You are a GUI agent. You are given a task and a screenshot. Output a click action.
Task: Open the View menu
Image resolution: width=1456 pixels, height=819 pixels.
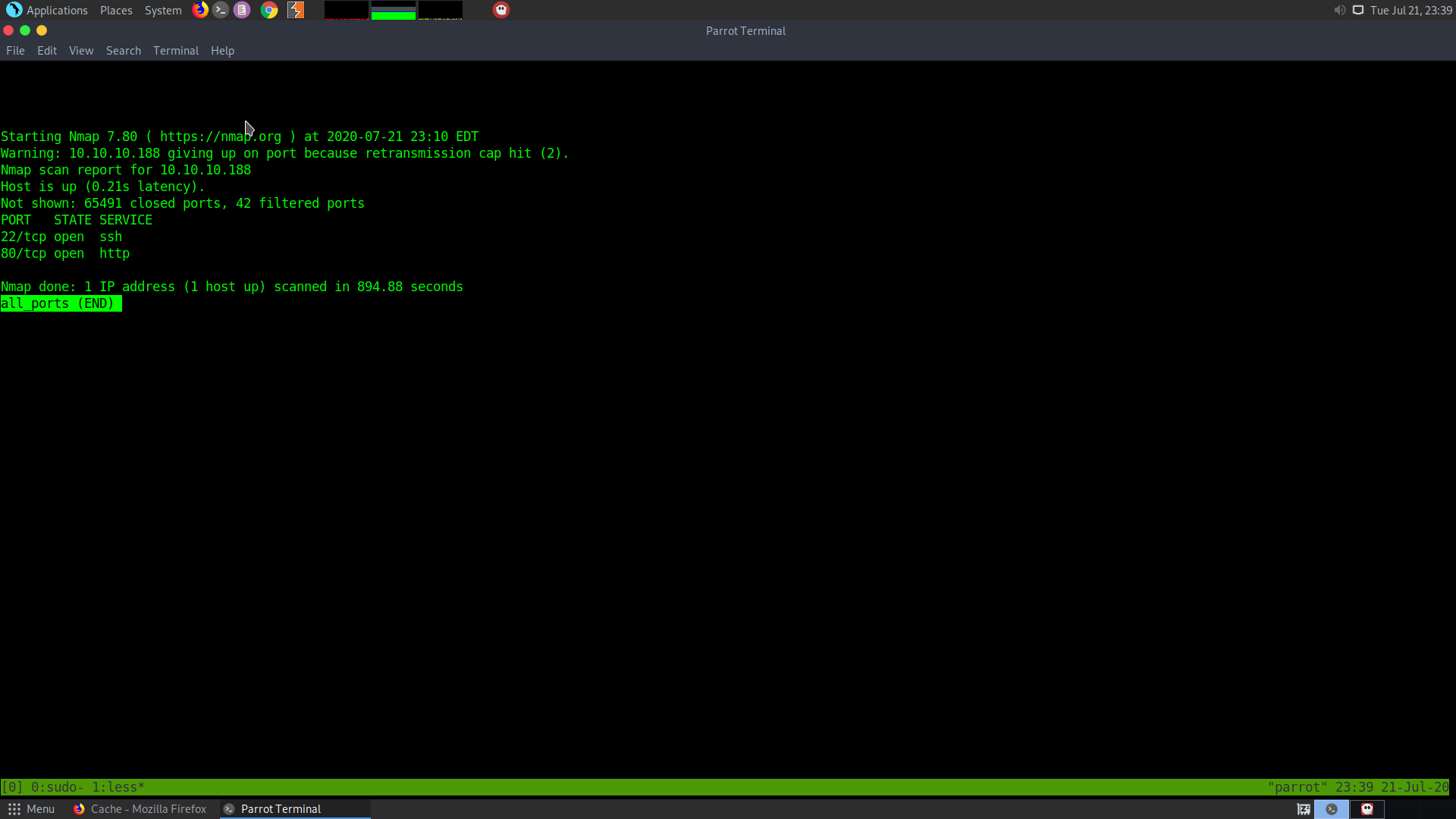click(x=81, y=51)
